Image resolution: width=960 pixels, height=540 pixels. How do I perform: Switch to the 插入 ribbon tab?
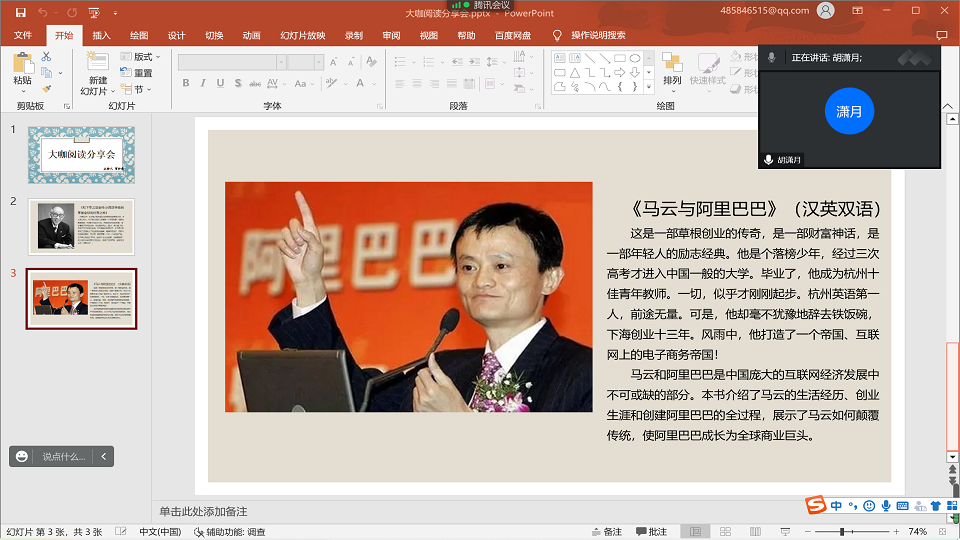(101, 36)
